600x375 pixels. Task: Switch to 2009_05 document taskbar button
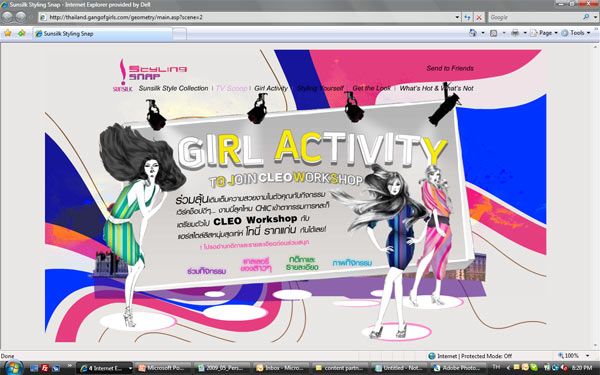[x=222, y=368]
